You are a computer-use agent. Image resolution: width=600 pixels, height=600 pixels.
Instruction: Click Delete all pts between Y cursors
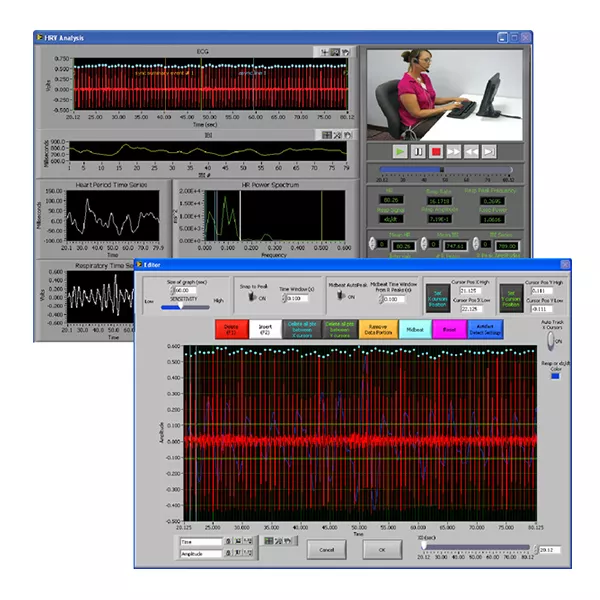(340, 329)
